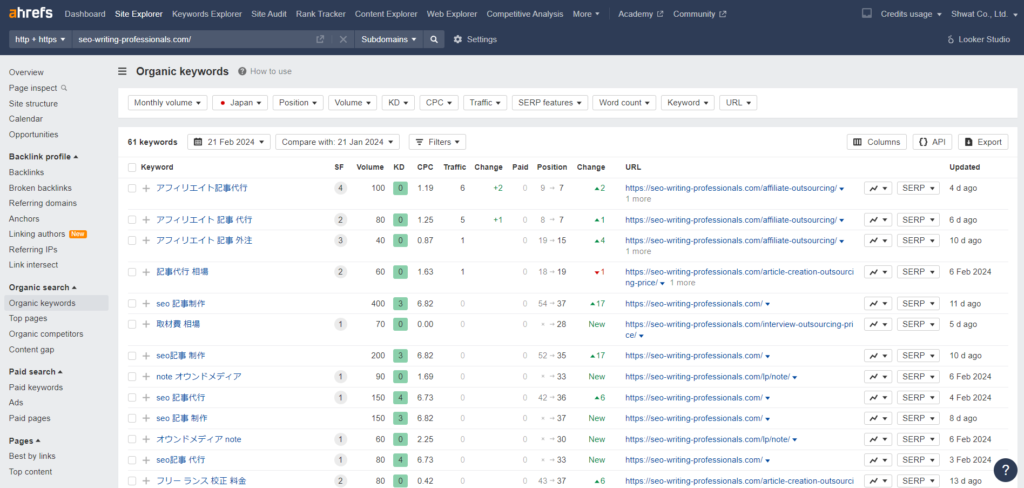Viewport: 1024px width, 488px height.
Task: Expand keyword row アフィリエイト記事代行 with plus icon
Action: [146, 188]
